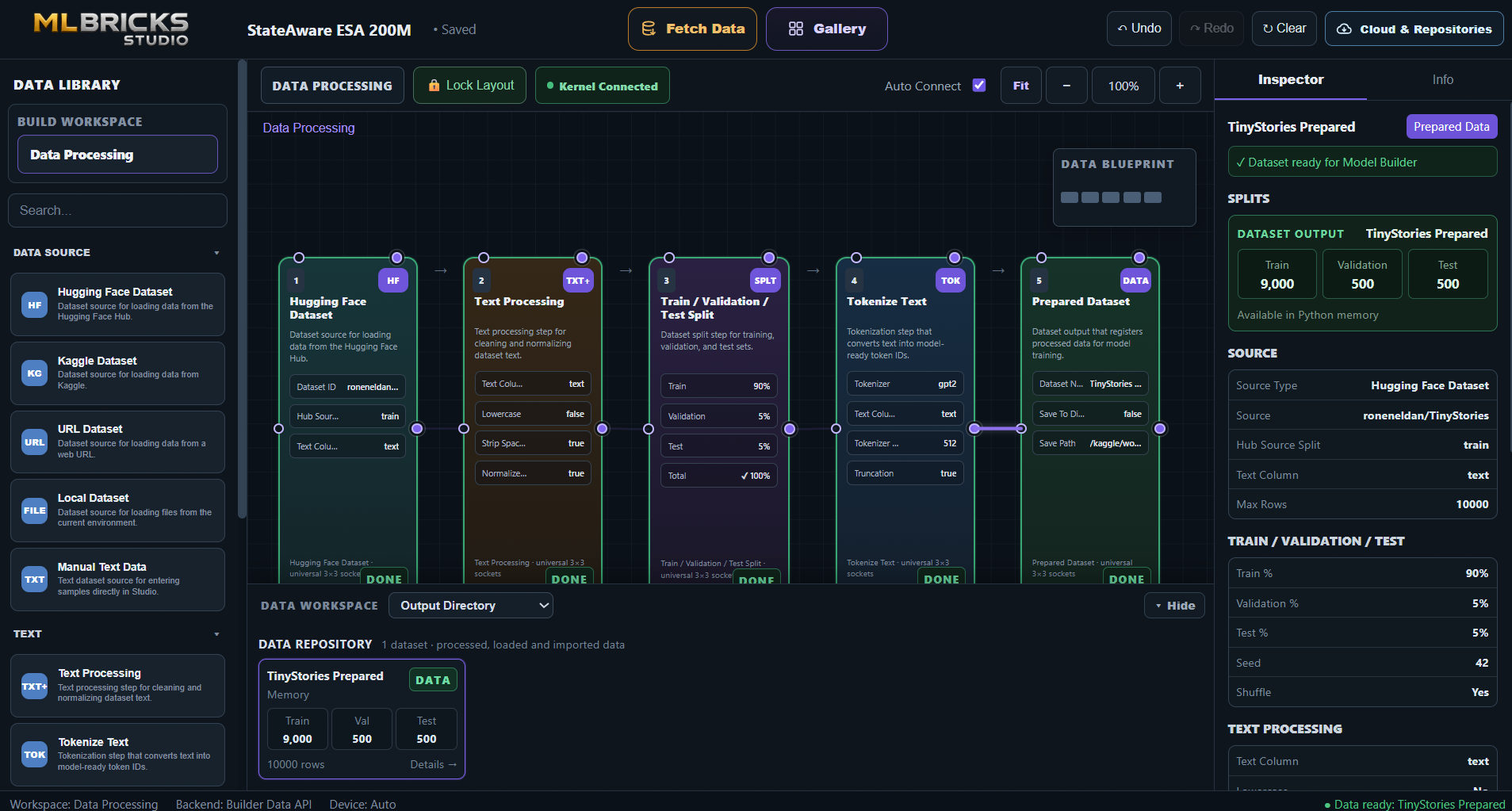The width and height of the screenshot is (1512, 811).
Task: Toggle the Lowercase false field
Action: click(x=533, y=414)
